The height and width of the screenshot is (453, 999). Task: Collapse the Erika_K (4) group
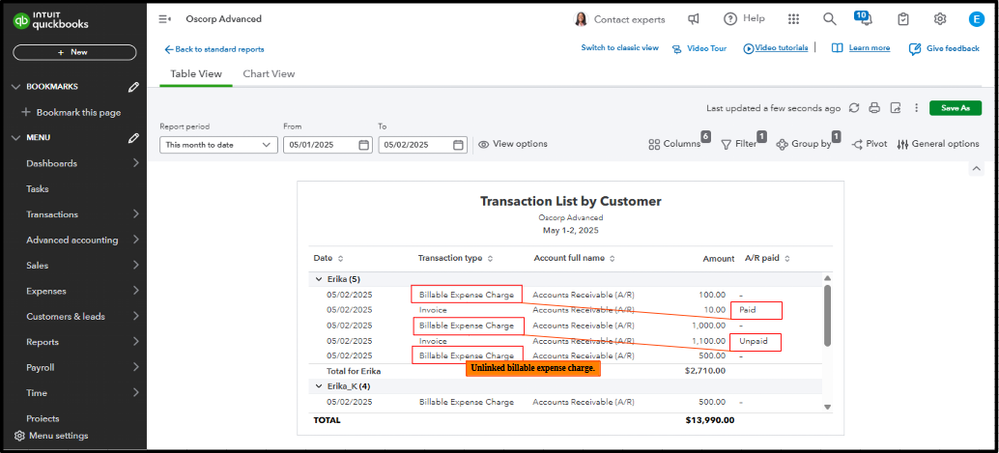pyautogui.click(x=318, y=386)
